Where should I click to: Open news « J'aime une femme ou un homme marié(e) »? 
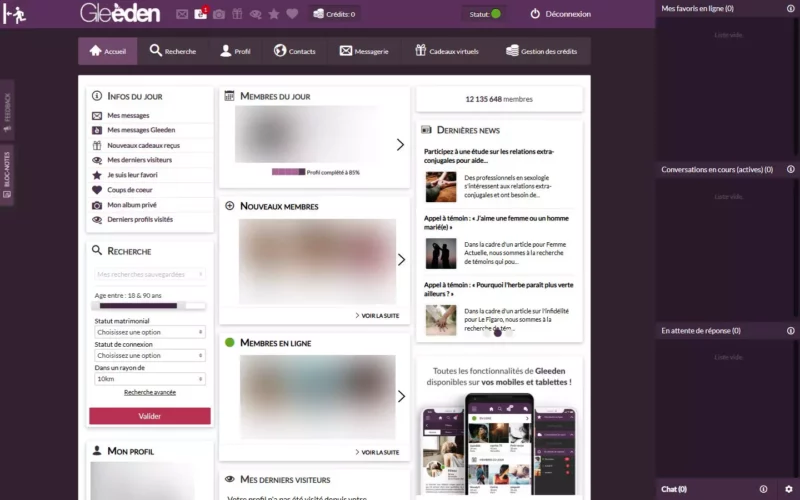click(x=496, y=222)
